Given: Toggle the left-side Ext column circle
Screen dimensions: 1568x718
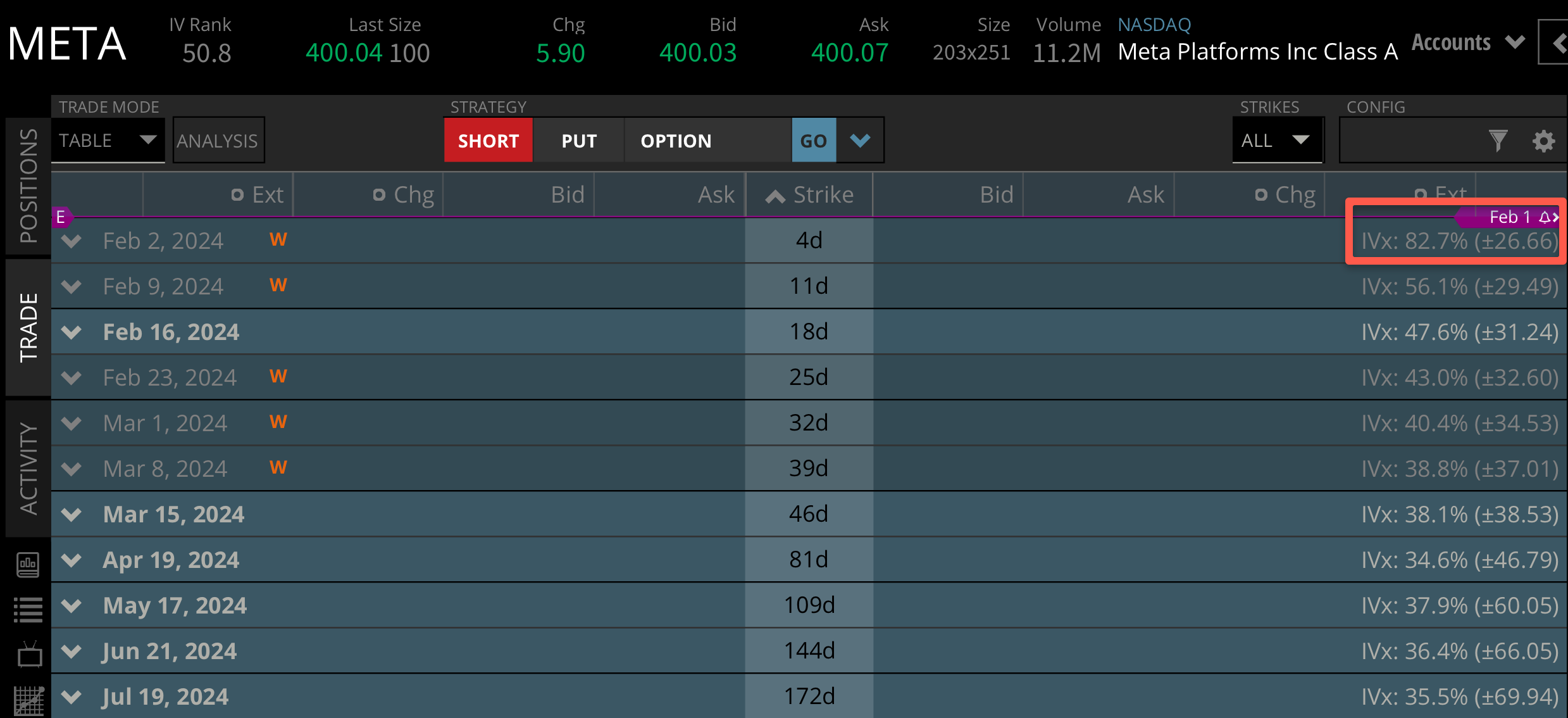Looking at the screenshot, I should click(x=237, y=195).
